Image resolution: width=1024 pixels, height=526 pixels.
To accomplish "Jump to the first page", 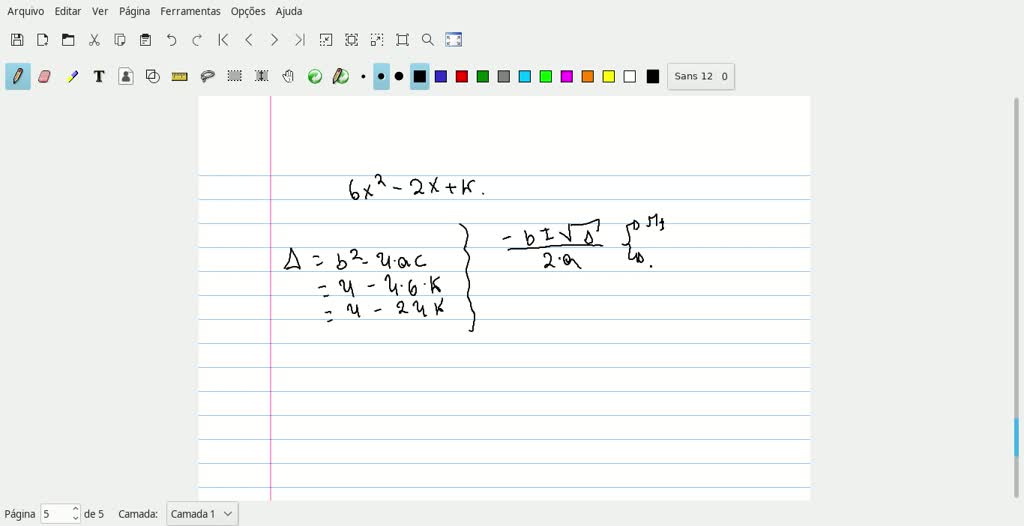I will [223, 40].
